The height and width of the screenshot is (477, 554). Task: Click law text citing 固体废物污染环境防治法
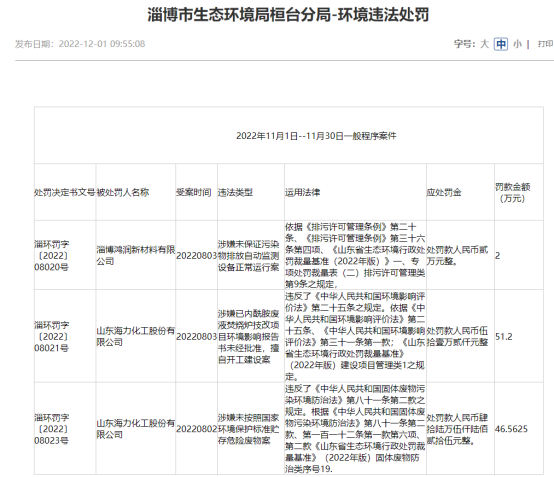355,429
